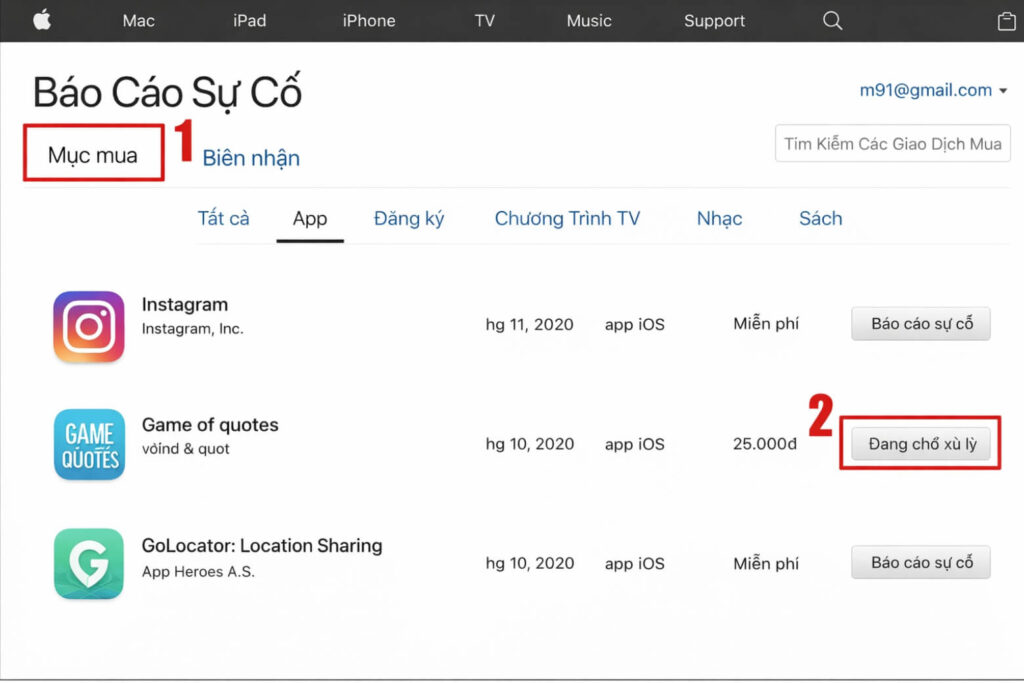Click Đang chờ xử lý button
Image resolution: width=1024 pixels, height=683 pixels.
[920, 444]
